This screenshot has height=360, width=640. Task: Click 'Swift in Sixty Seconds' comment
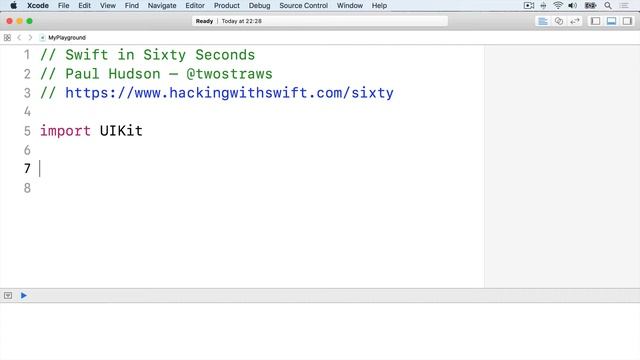click(160, 55)
